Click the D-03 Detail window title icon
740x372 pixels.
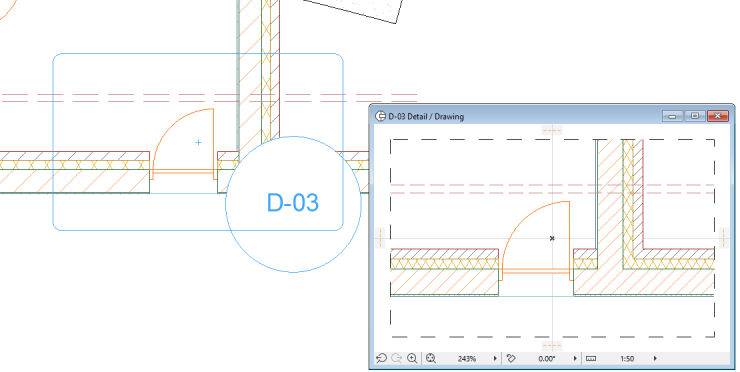coord(380,116)
